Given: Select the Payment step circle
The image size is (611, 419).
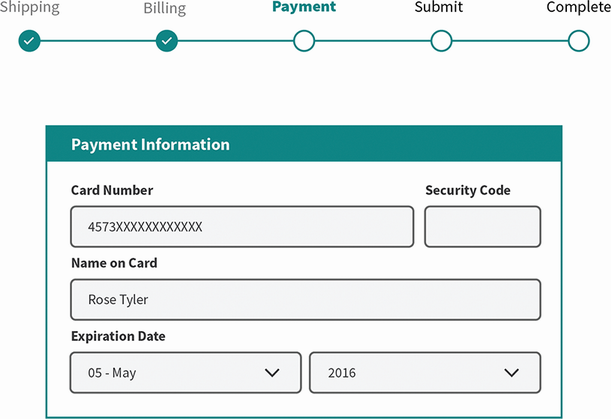Looking at the screenshot, I should pyautogui.click(x=304, y=41).
